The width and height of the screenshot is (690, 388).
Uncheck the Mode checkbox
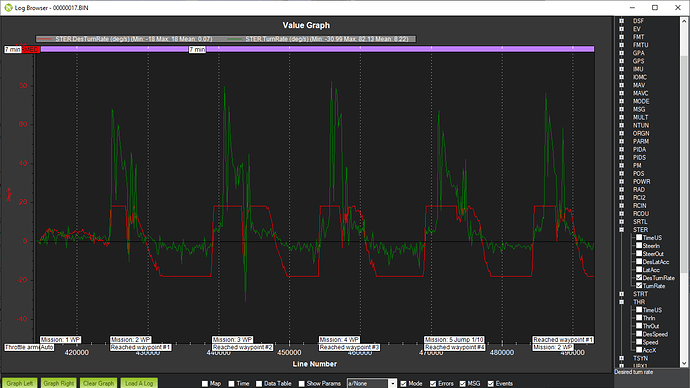click(403, 384)
